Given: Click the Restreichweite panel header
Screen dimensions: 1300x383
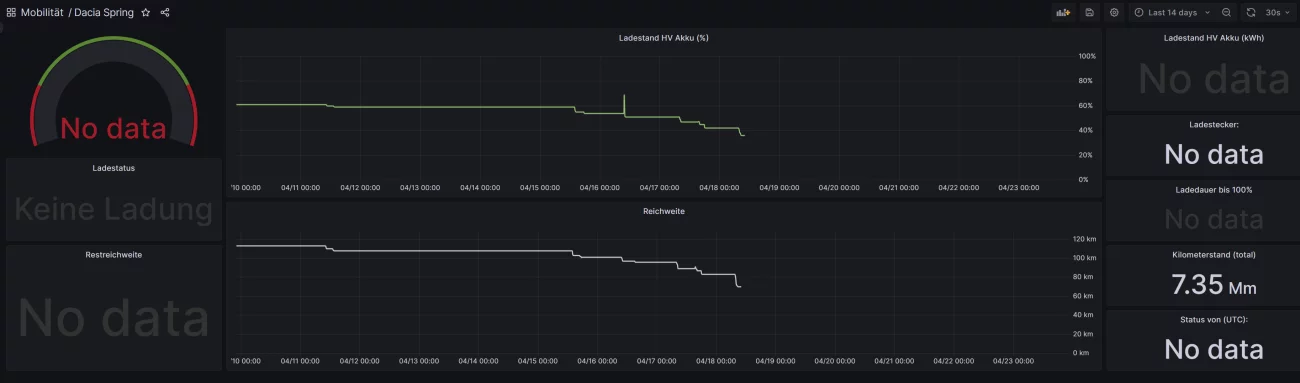Looking at the screenshot, I should [113, 254].
